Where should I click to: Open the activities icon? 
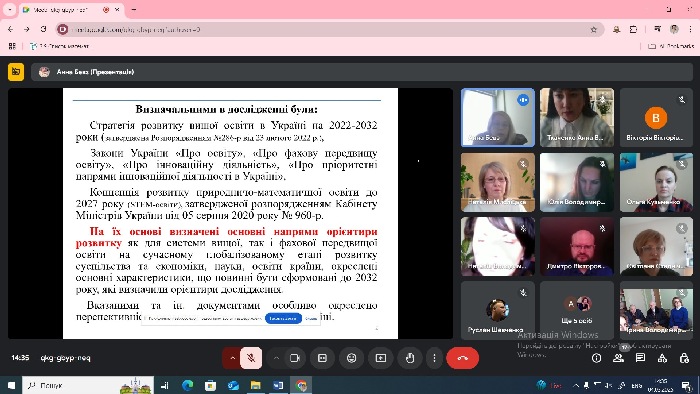(x=662, y=358)
